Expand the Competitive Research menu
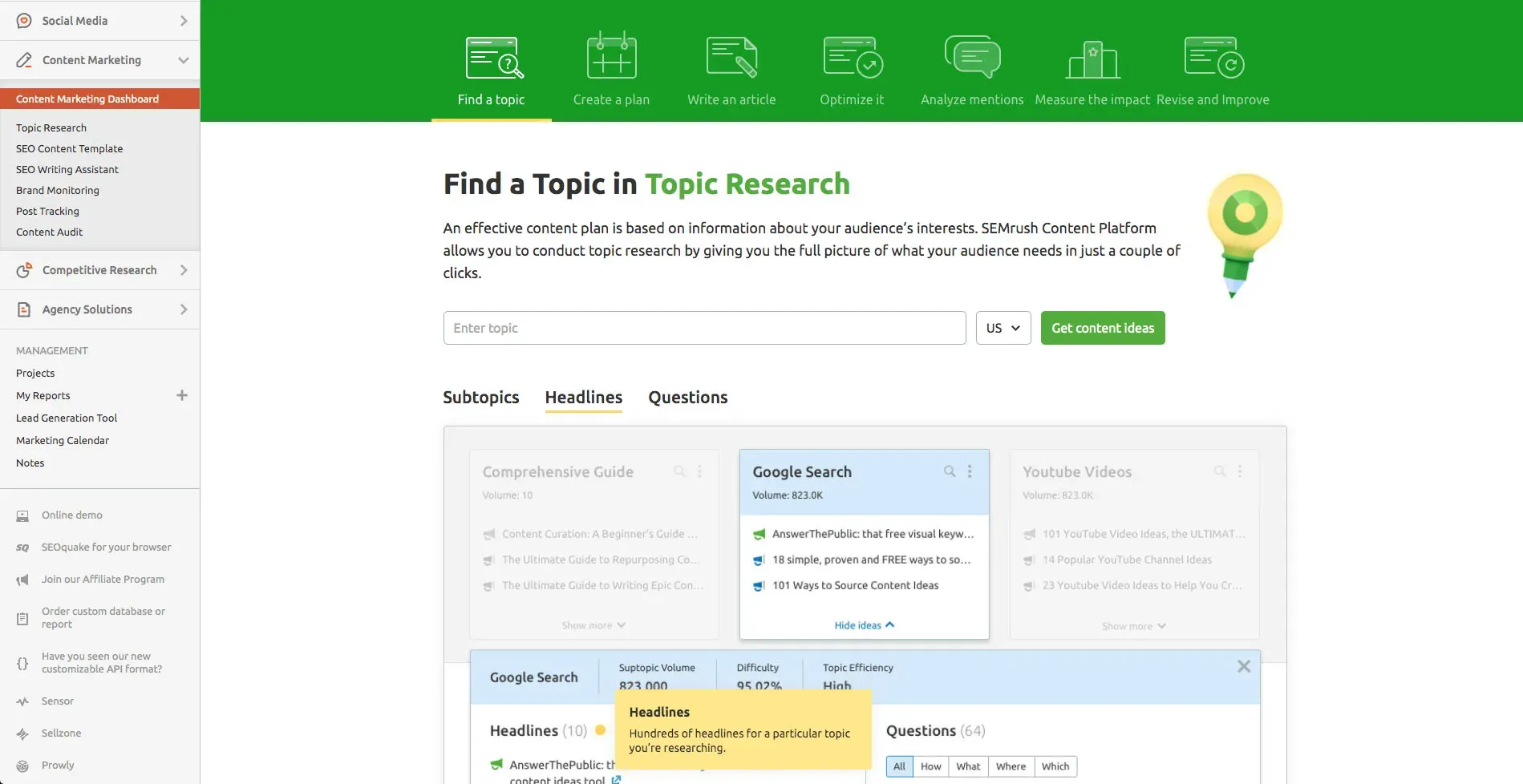Viewport: 1523px width, 784px height. [184, 270]
